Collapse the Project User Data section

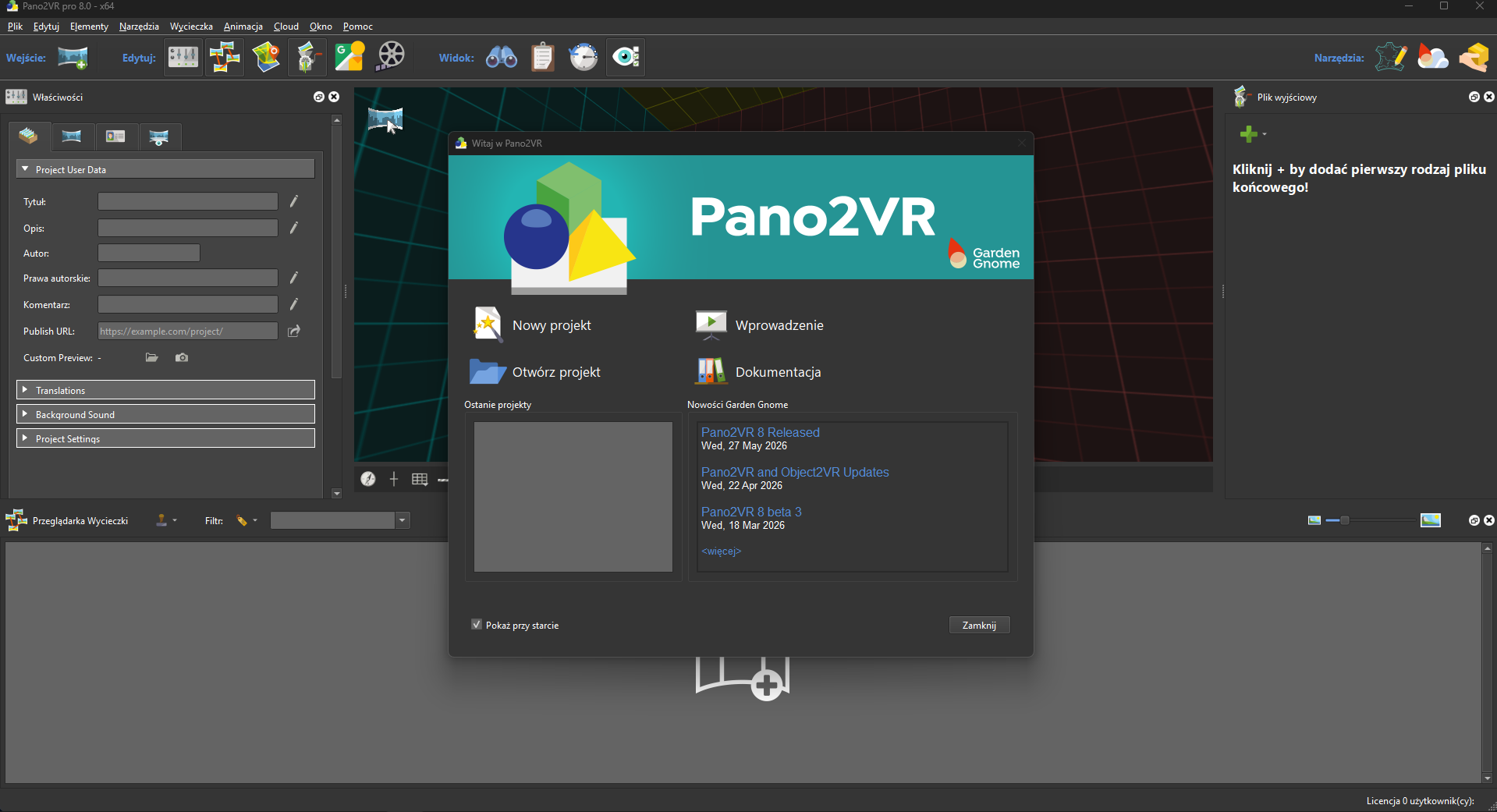165,169
